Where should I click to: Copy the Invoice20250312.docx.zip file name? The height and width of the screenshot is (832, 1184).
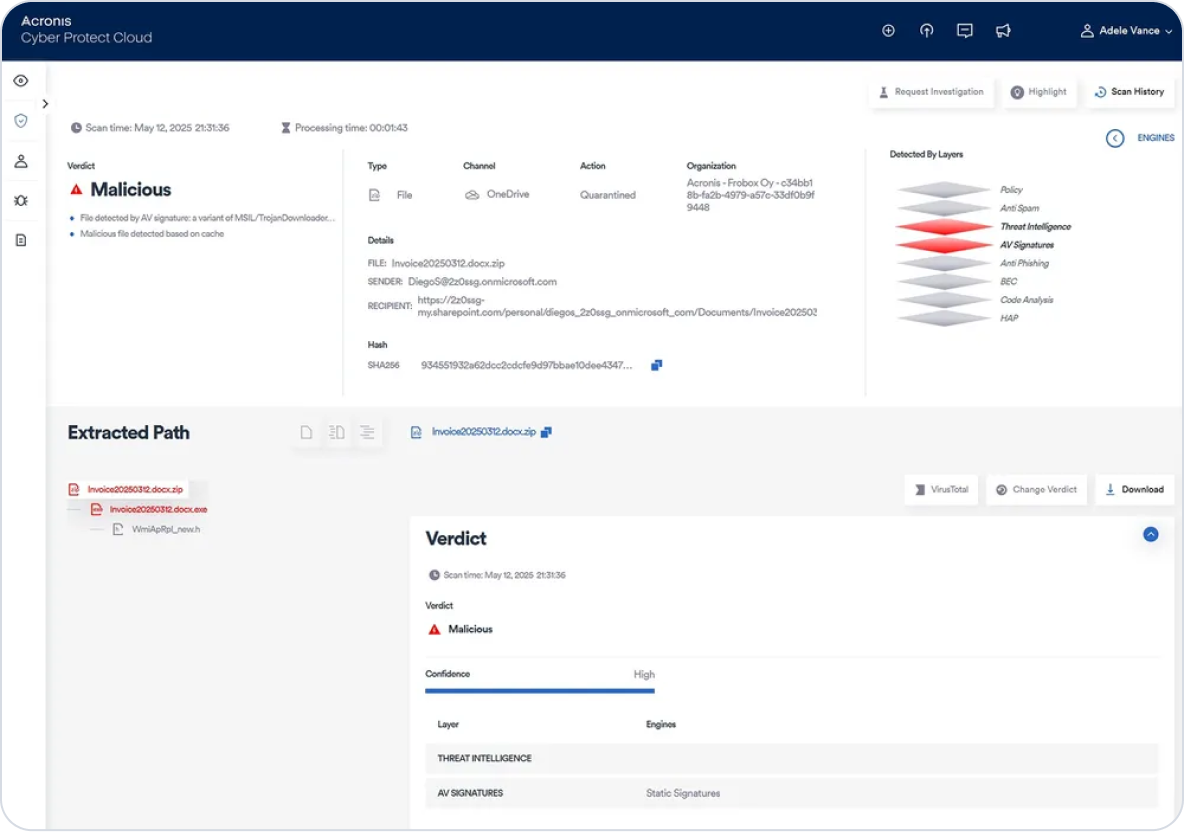pos(546,431)
